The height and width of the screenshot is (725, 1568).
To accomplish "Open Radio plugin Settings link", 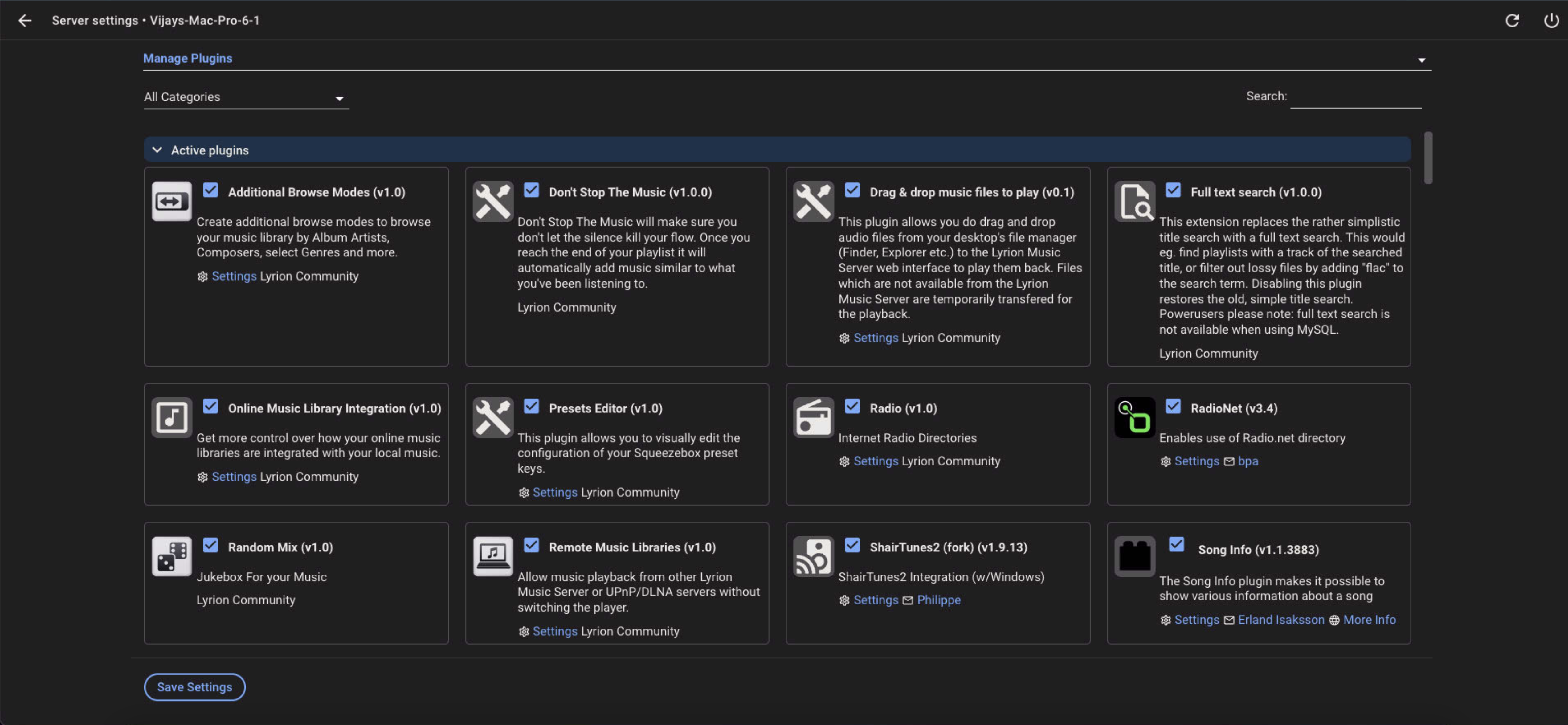I will [x=876, y=461].
